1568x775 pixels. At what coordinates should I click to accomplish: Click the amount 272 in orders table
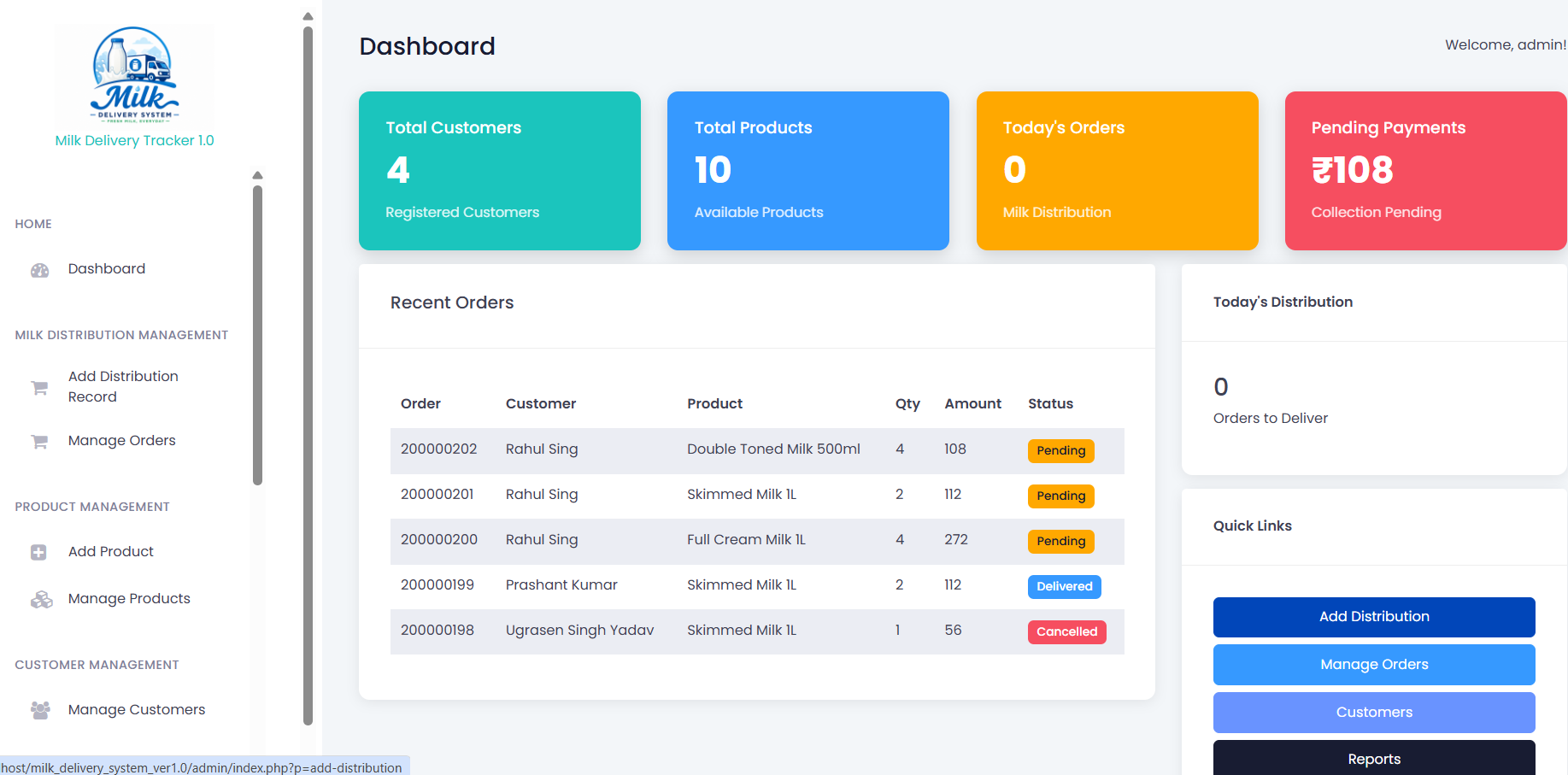pos(955,539)
